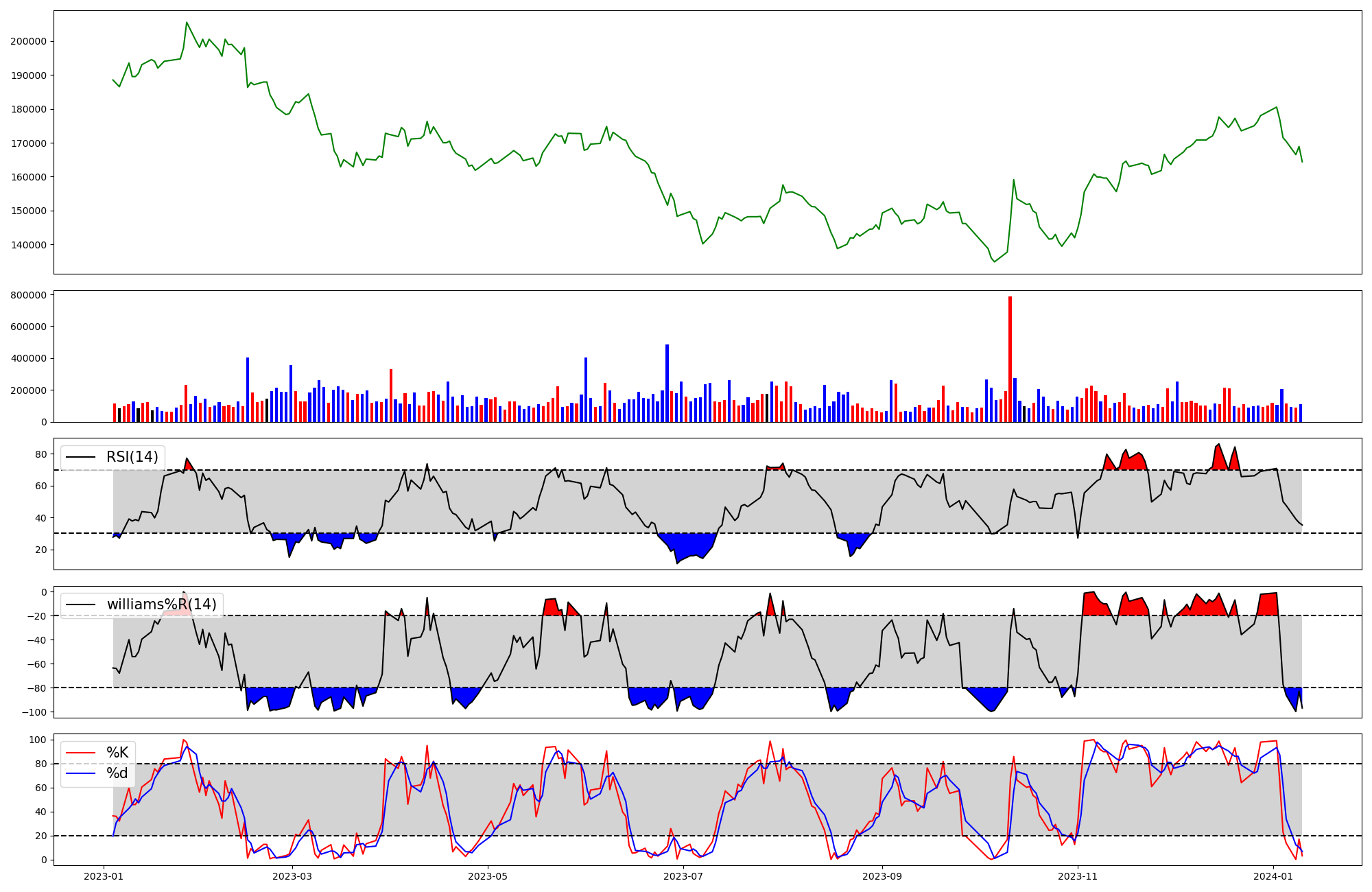Click the 600000 volume axis tick label

click(x=29, y=327)
